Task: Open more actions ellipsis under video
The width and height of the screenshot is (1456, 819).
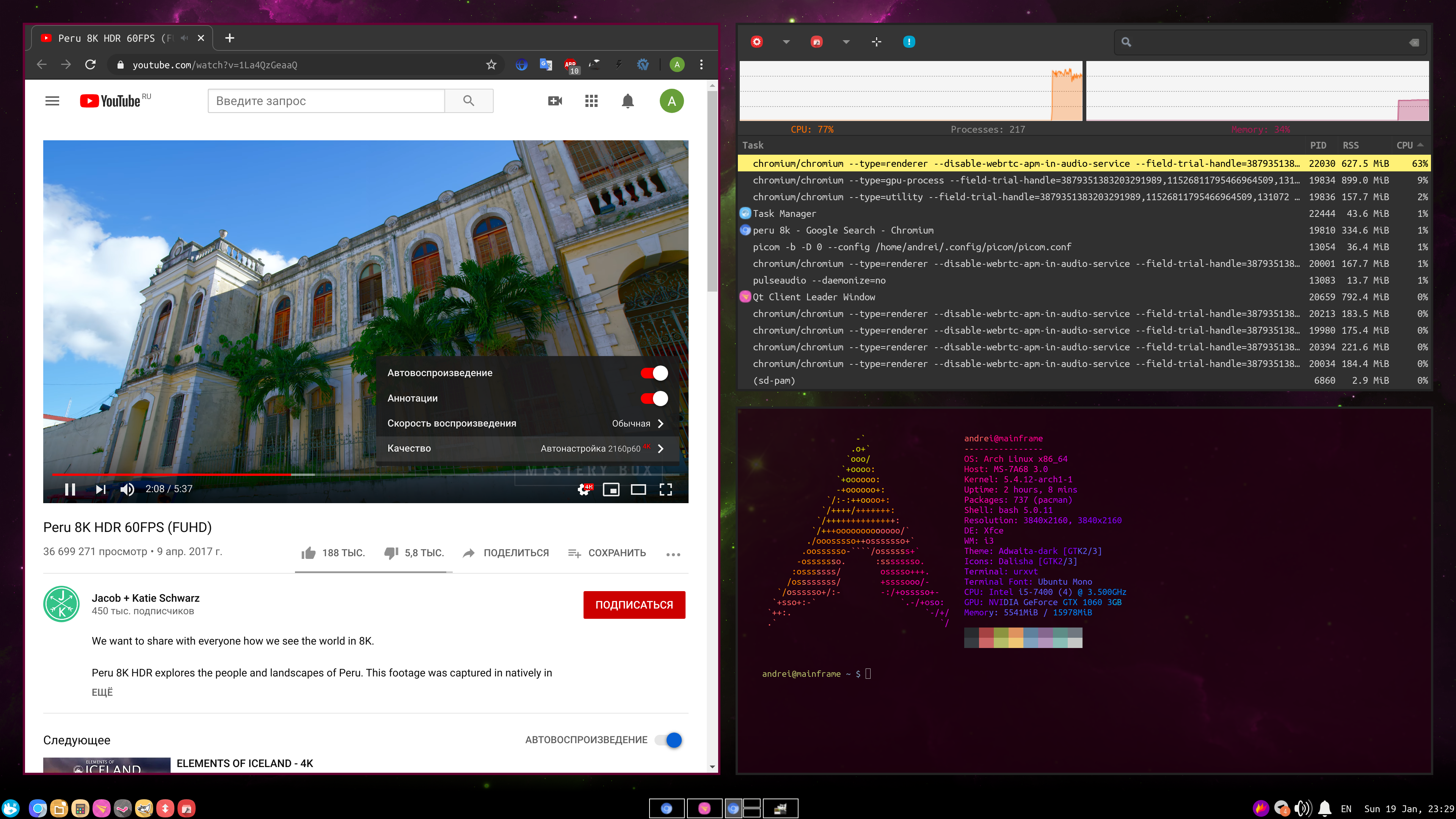Action: 673,554
